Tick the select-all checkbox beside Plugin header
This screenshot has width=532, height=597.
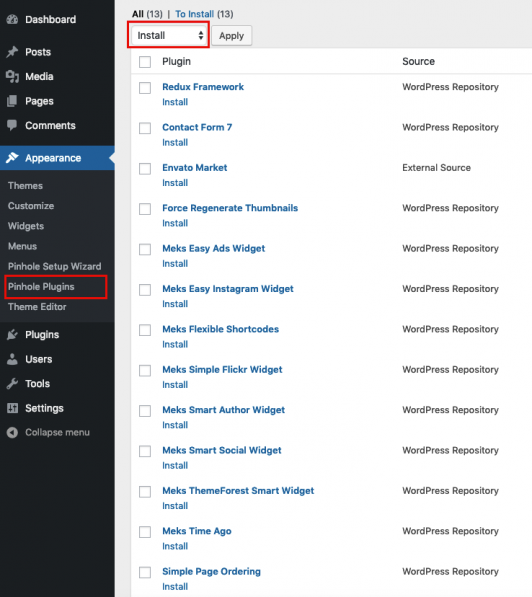tap(145, 62)
